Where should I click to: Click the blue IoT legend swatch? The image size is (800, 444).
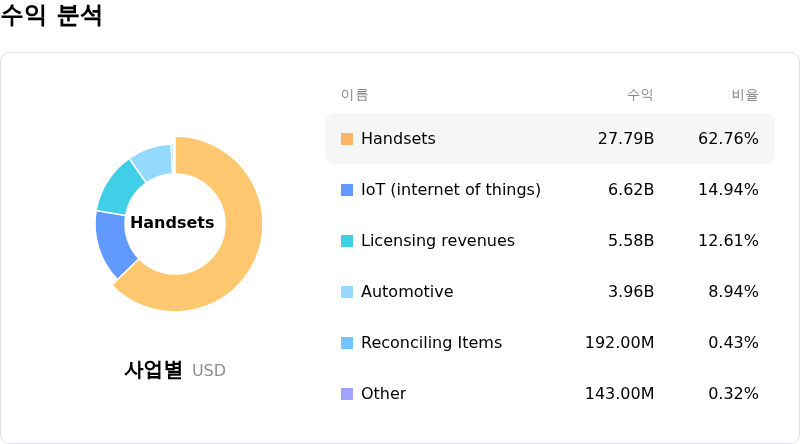(x=347, y=190)
